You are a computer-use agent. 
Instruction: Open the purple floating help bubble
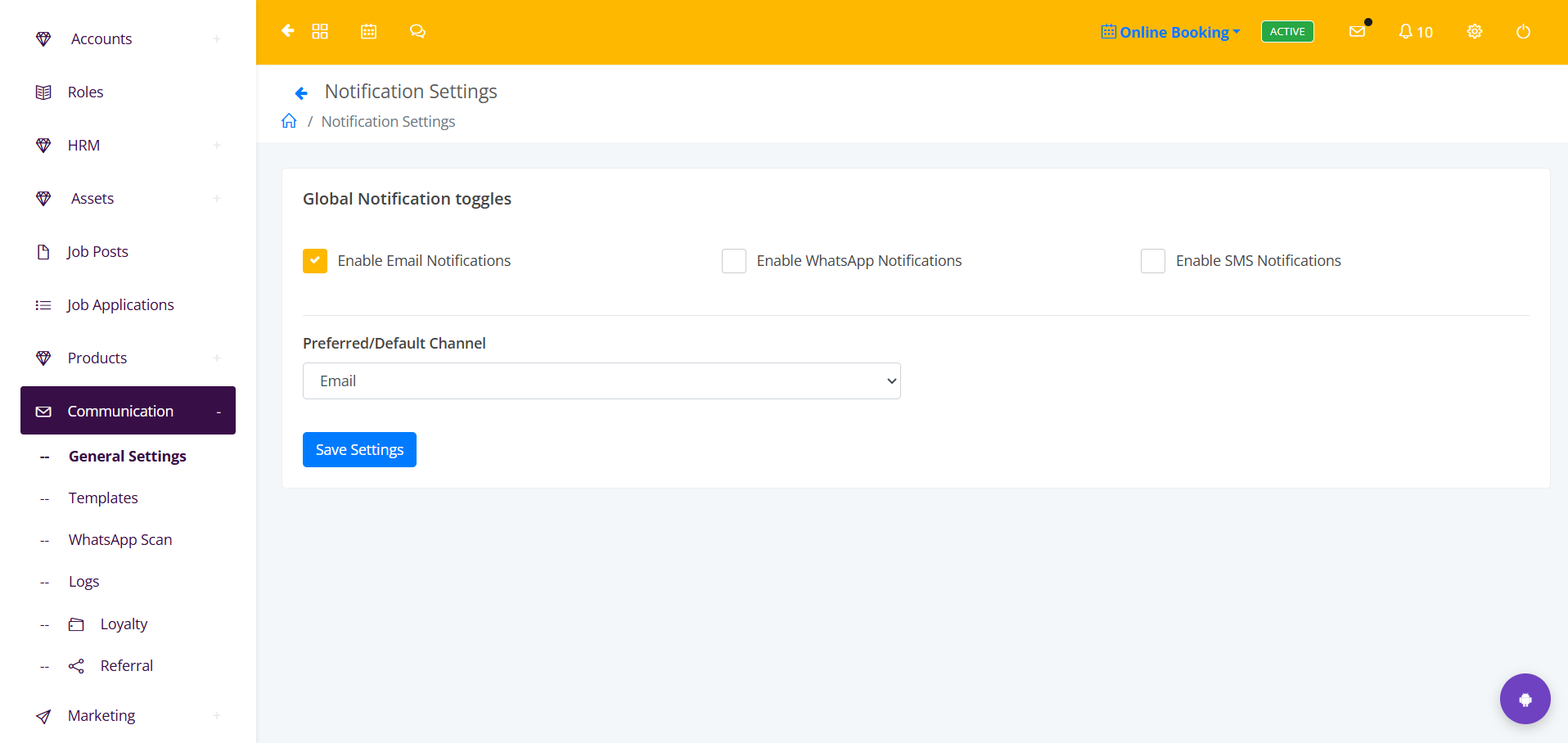point(1525,699)
